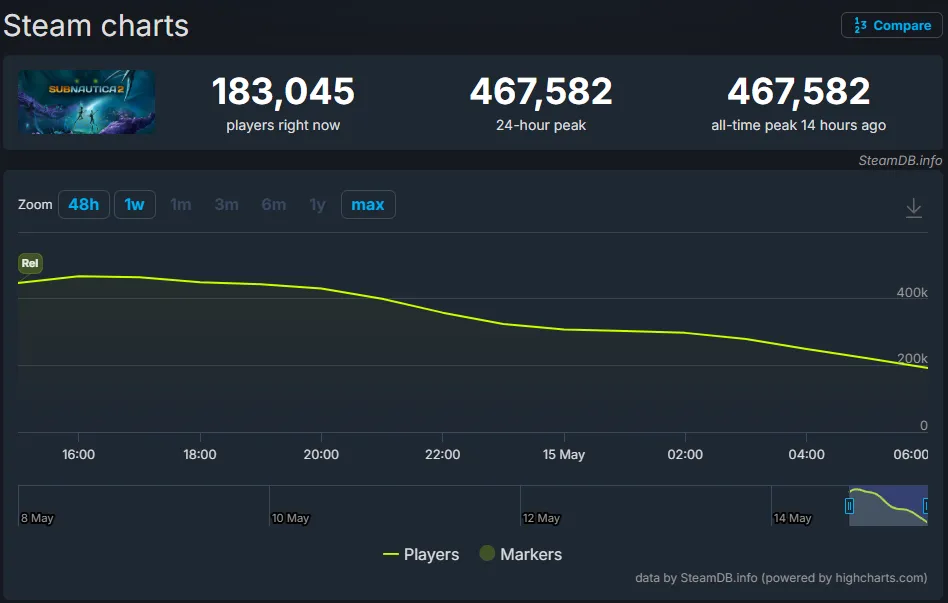Click the Zoom label text
Image resolution: width=948 pixels, height=603 pixels.
click(35, 204)
